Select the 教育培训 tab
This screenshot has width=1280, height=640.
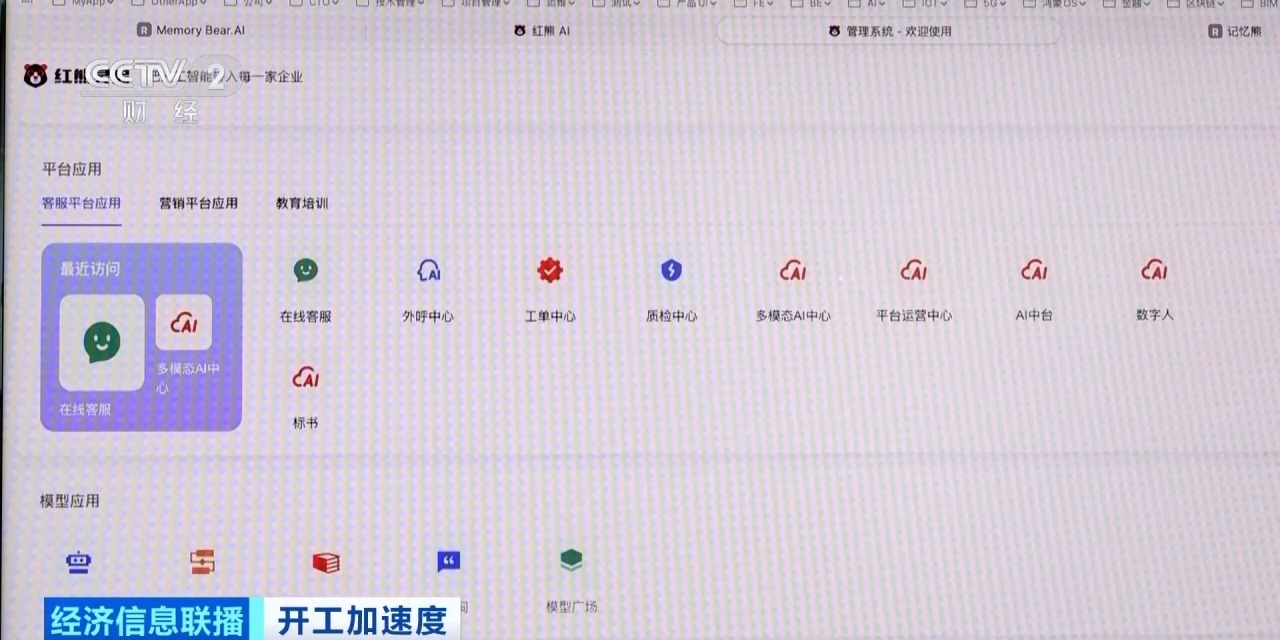tap(302, 203)
